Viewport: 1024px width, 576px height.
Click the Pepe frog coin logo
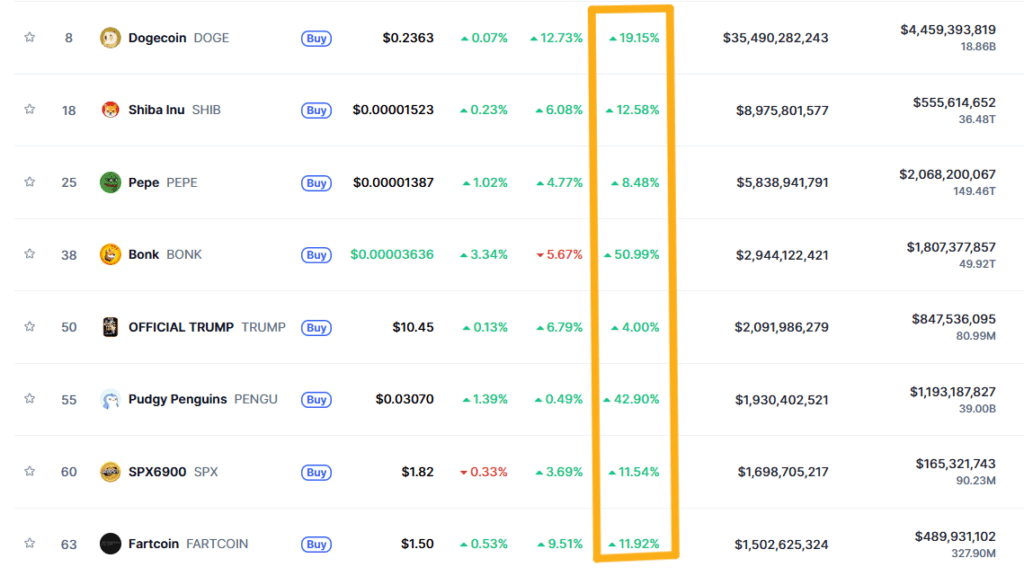110,182
